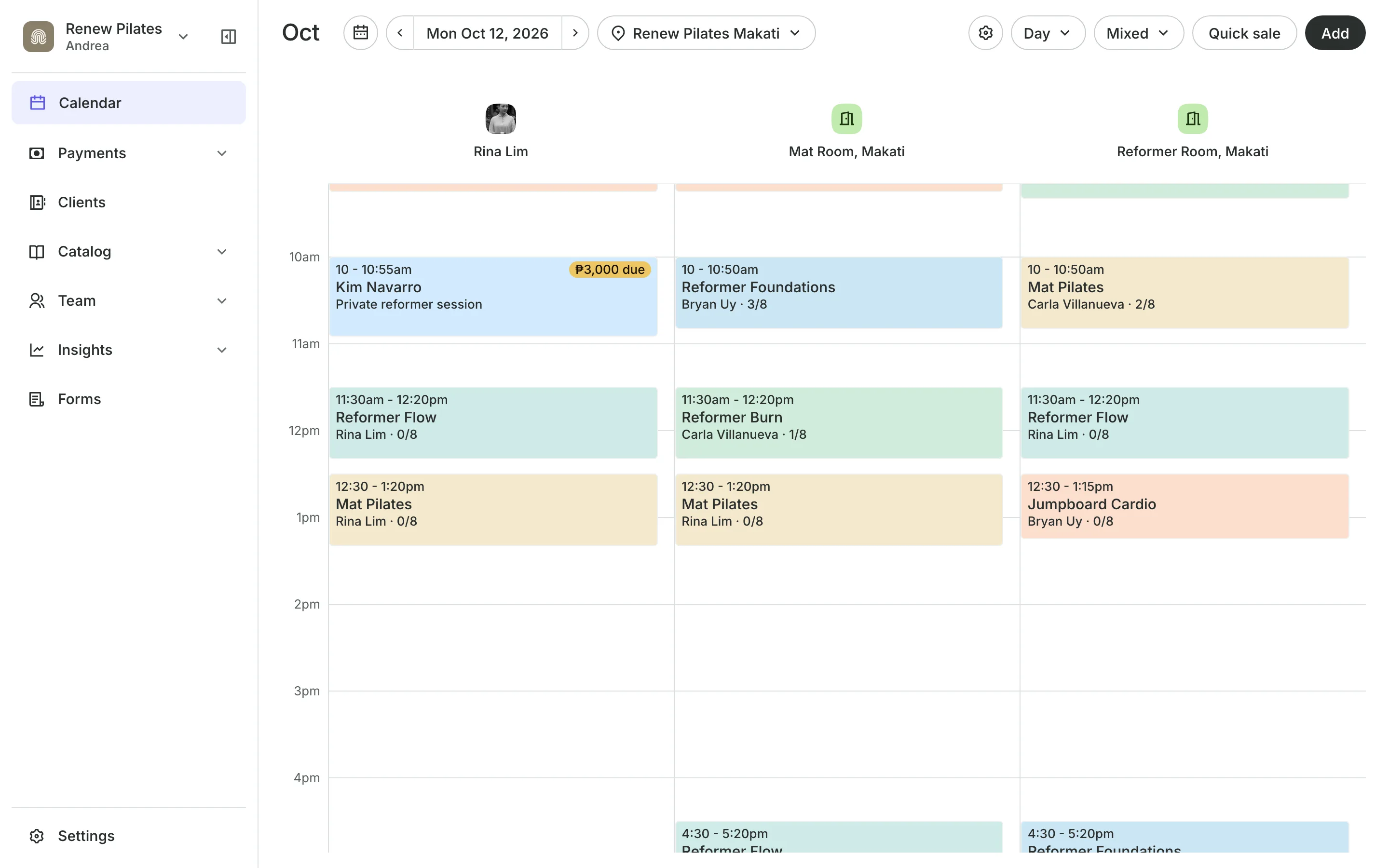The width and height of the screenshot is (1389, 868).
Task: Open the date picker calendar icon
Action: tap(360, 33)
